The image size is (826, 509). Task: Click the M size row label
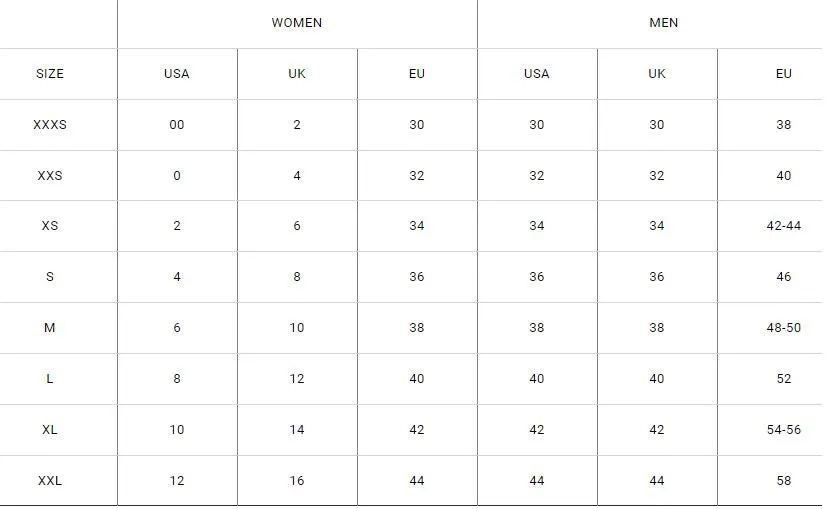50,328
